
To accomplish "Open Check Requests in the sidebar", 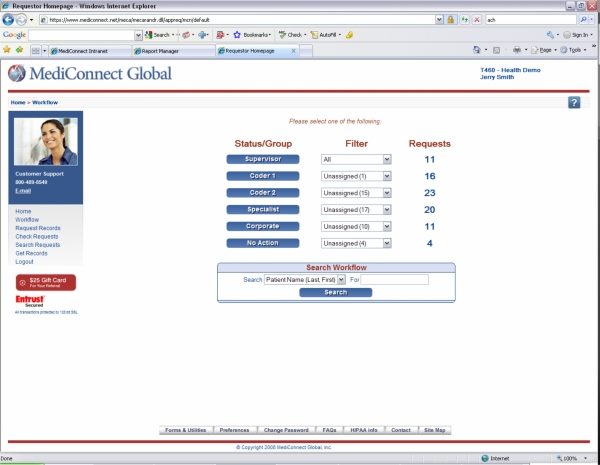I will 37,237.
